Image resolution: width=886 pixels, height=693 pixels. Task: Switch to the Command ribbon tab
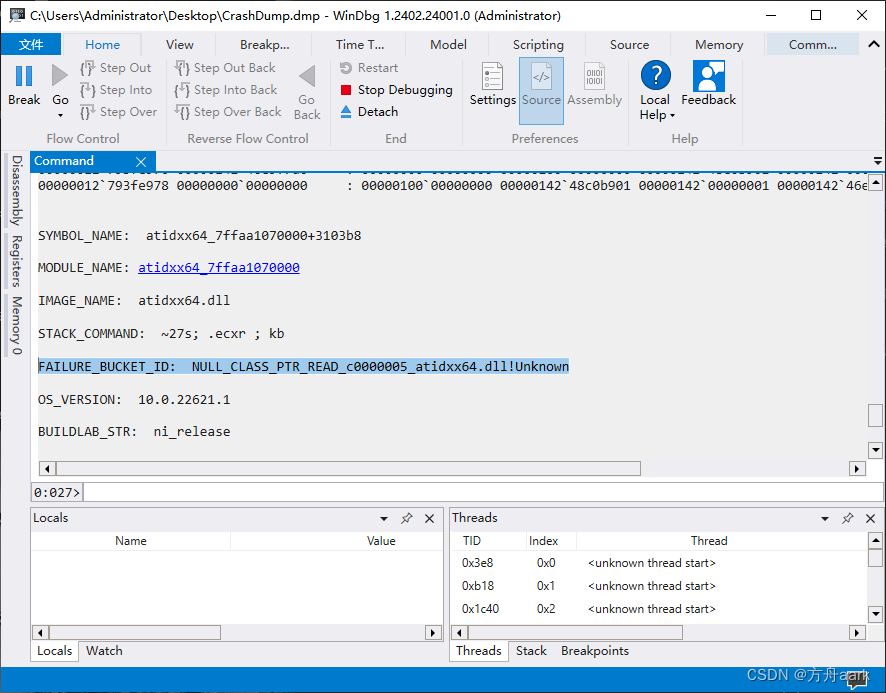(x=813, y=45)
